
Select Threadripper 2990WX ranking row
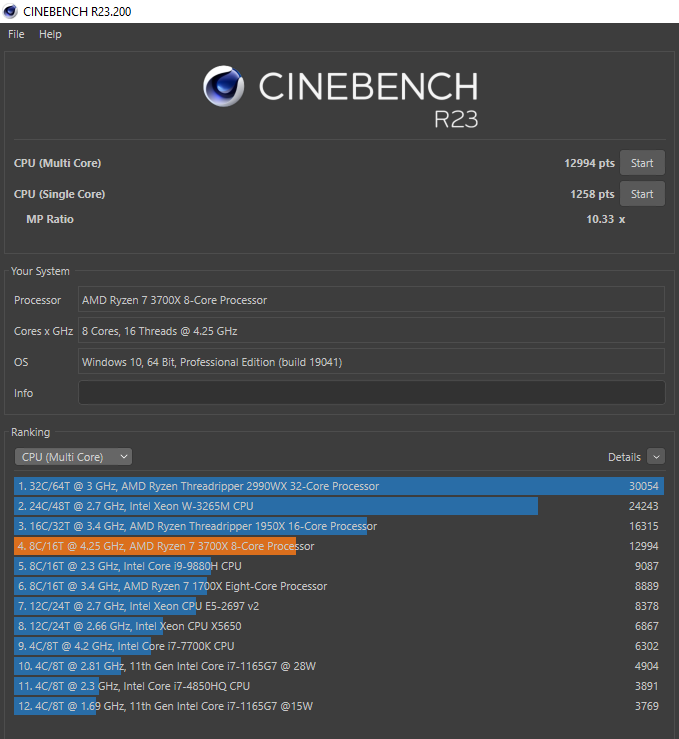point(339,486)
